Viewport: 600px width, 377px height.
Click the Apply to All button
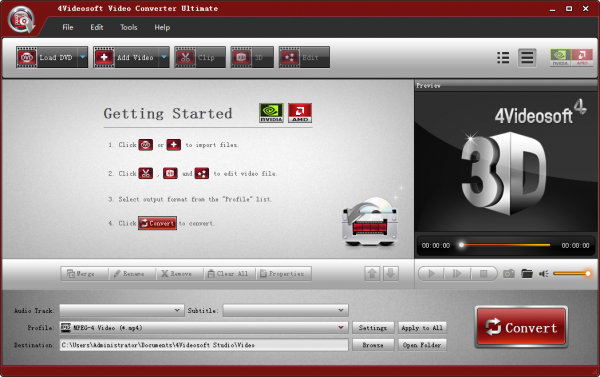[422, 328]
